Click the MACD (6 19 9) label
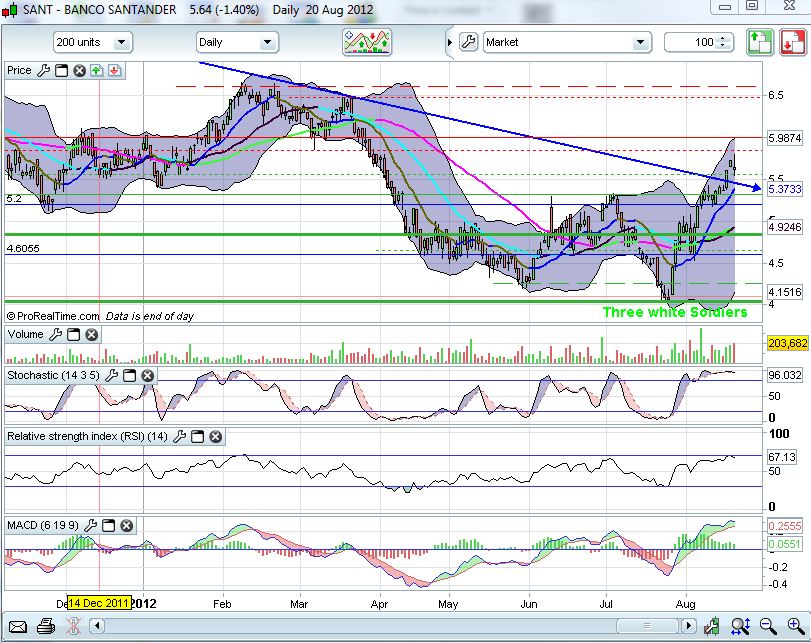Screen dimensions: 811x643 43,526
